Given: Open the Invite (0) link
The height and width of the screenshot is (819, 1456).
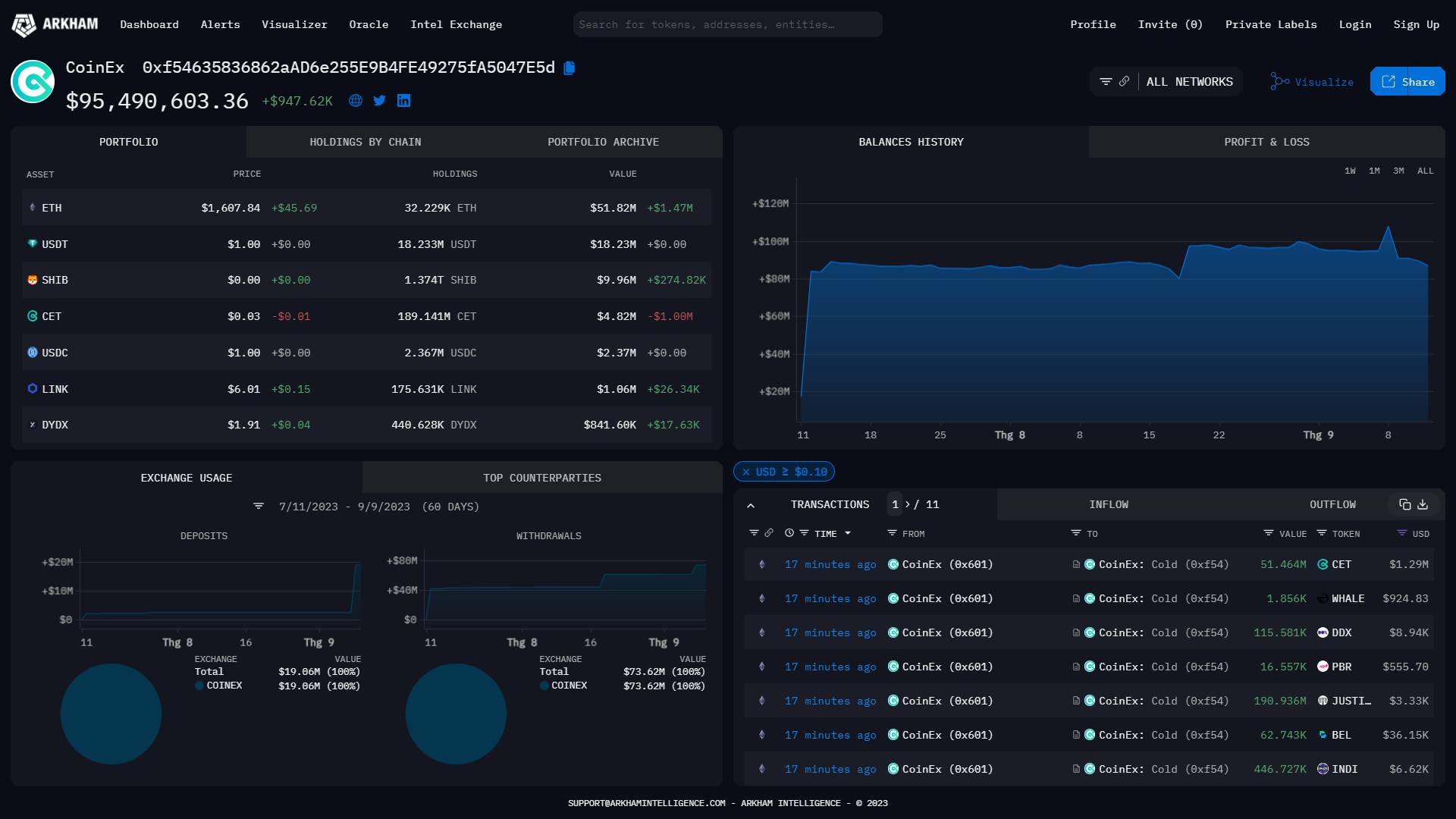Looking at the screenshot, I should coord(1170,25).
